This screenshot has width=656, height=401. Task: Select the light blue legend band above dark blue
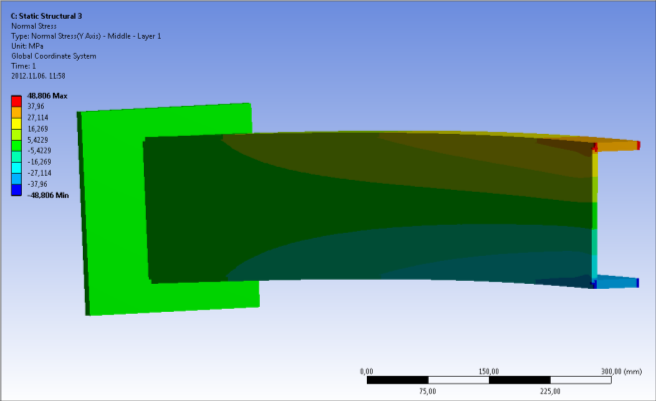click(x=16, y=179)
